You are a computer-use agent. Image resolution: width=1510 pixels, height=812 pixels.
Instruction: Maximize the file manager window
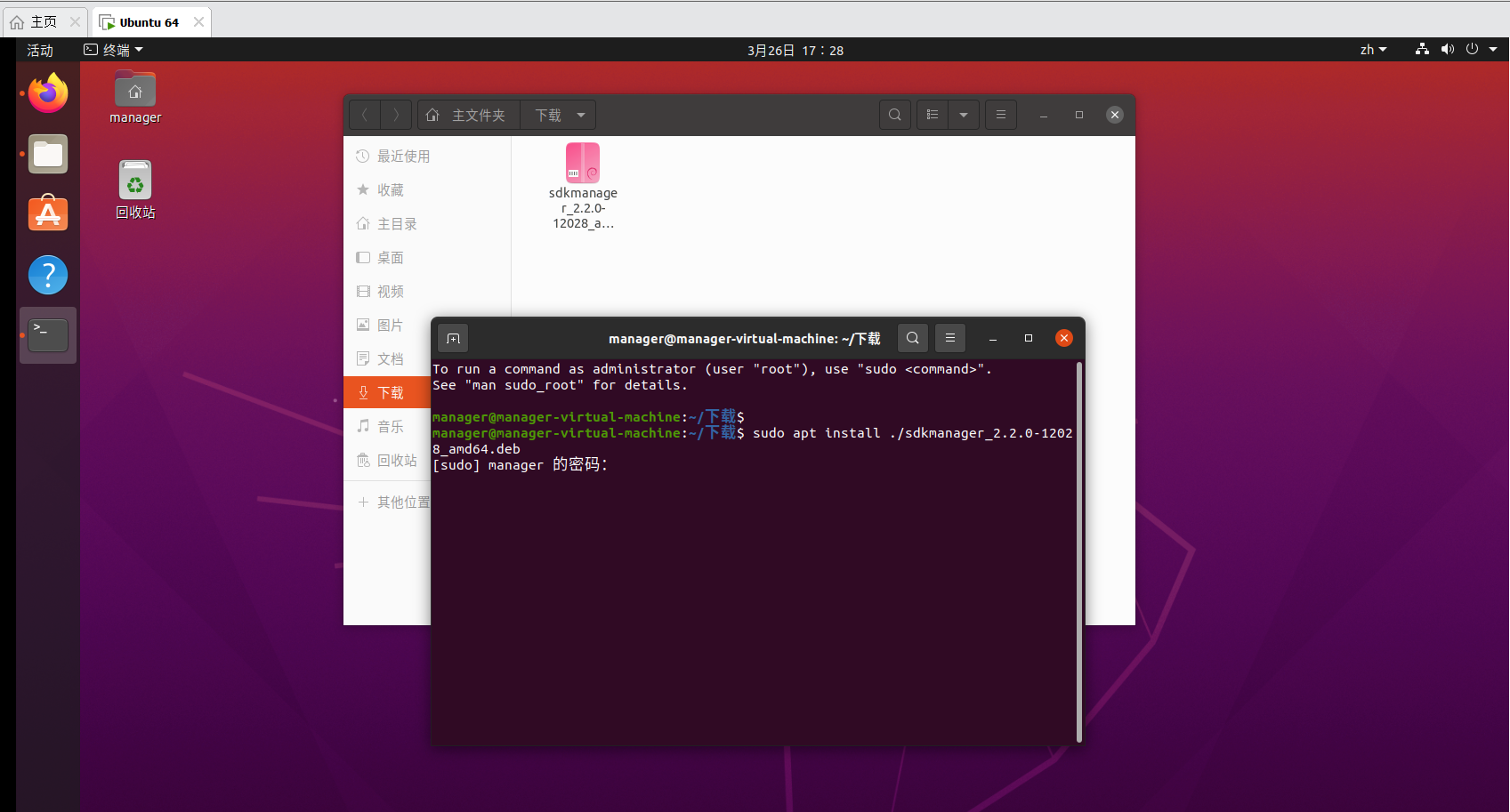point(1079,115)
